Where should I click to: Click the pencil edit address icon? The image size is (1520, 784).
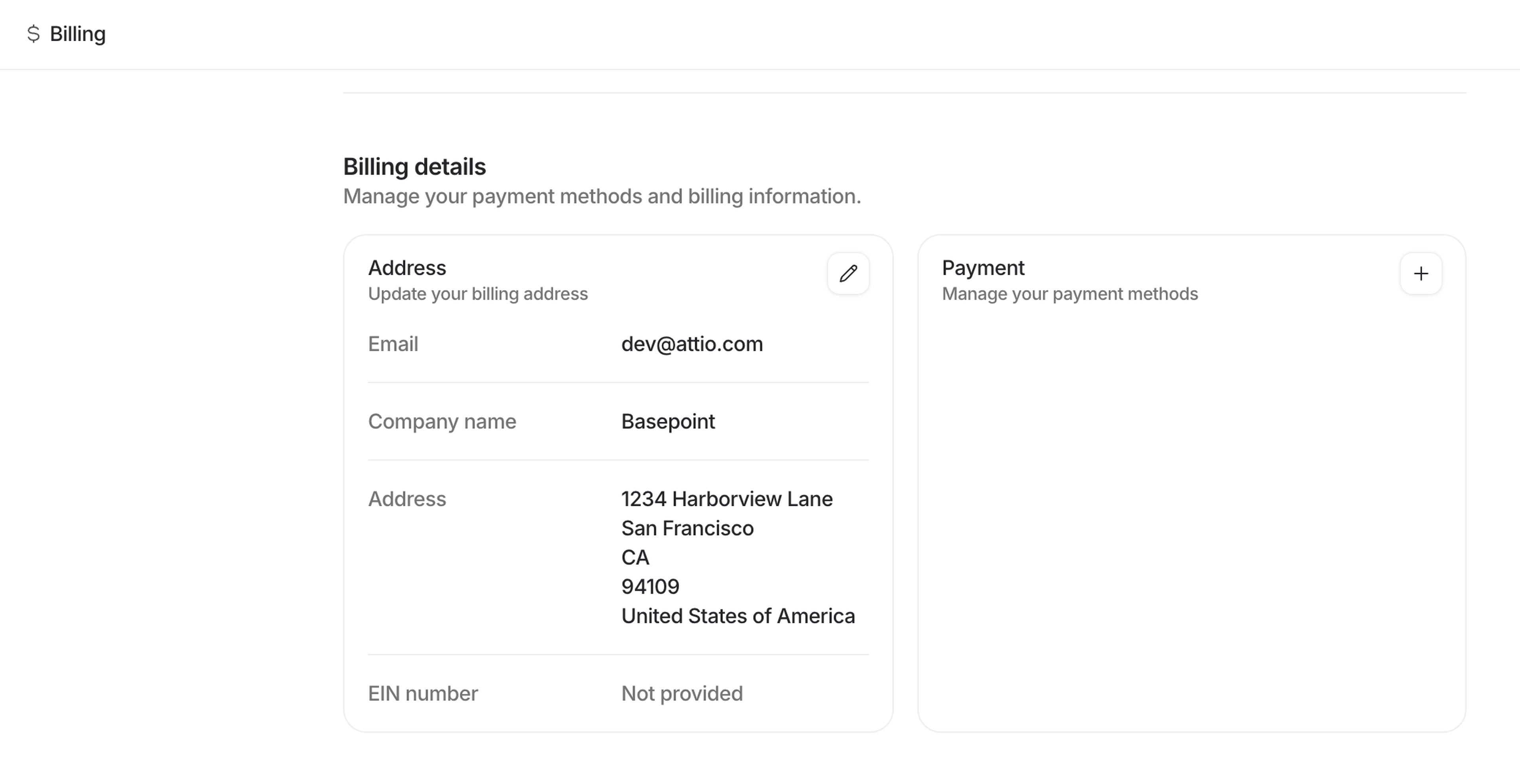(848, 274)
